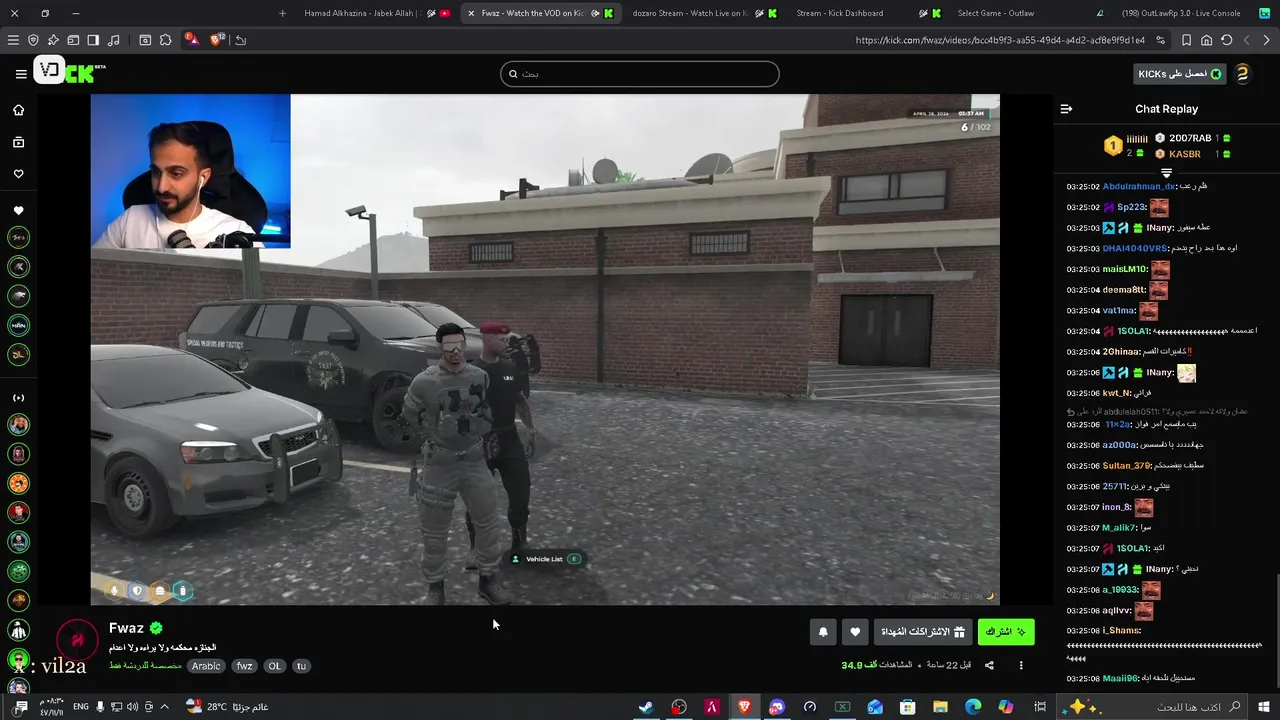Expand the Kick hamburger menu beside logo
This screenshot has width=1280, height=720.
21,74
